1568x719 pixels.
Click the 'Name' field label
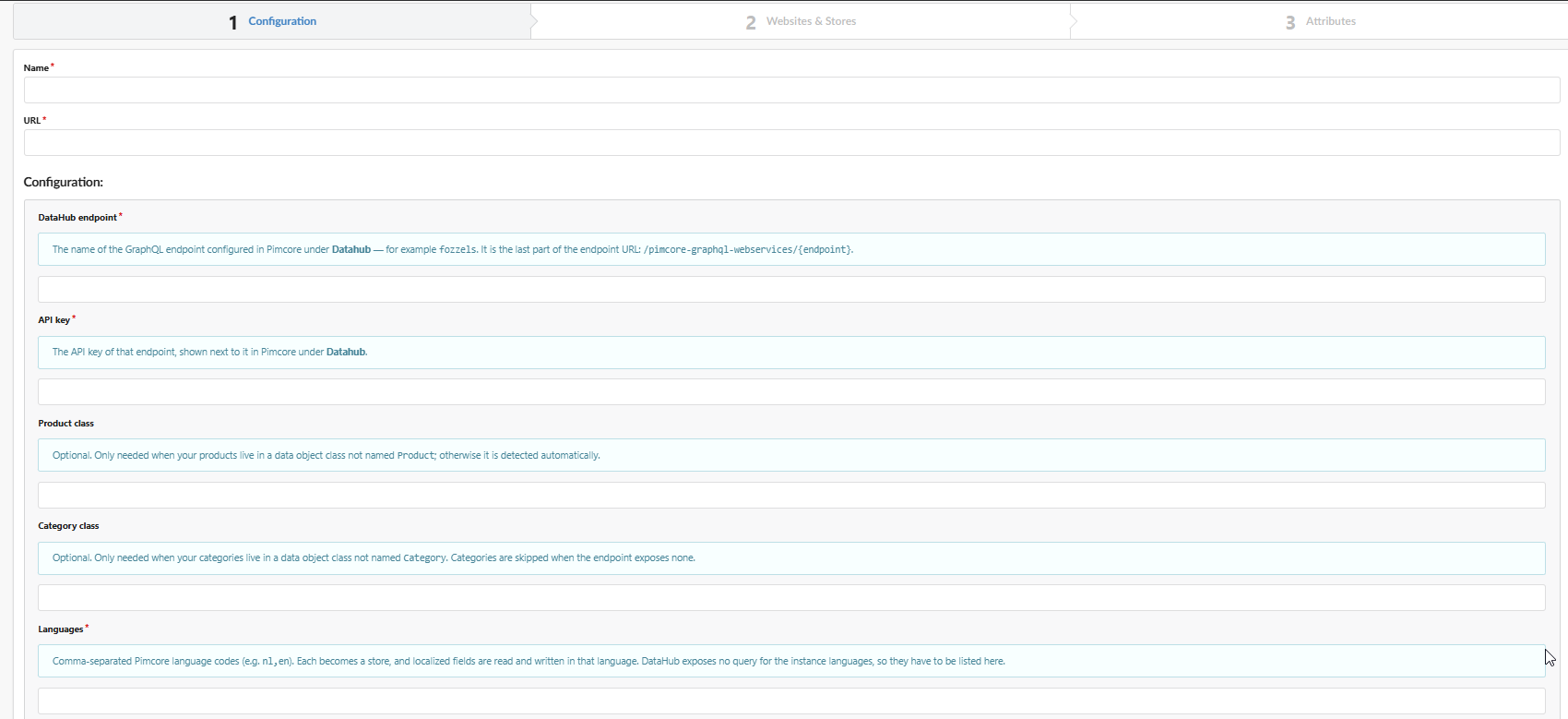point(36,67)
